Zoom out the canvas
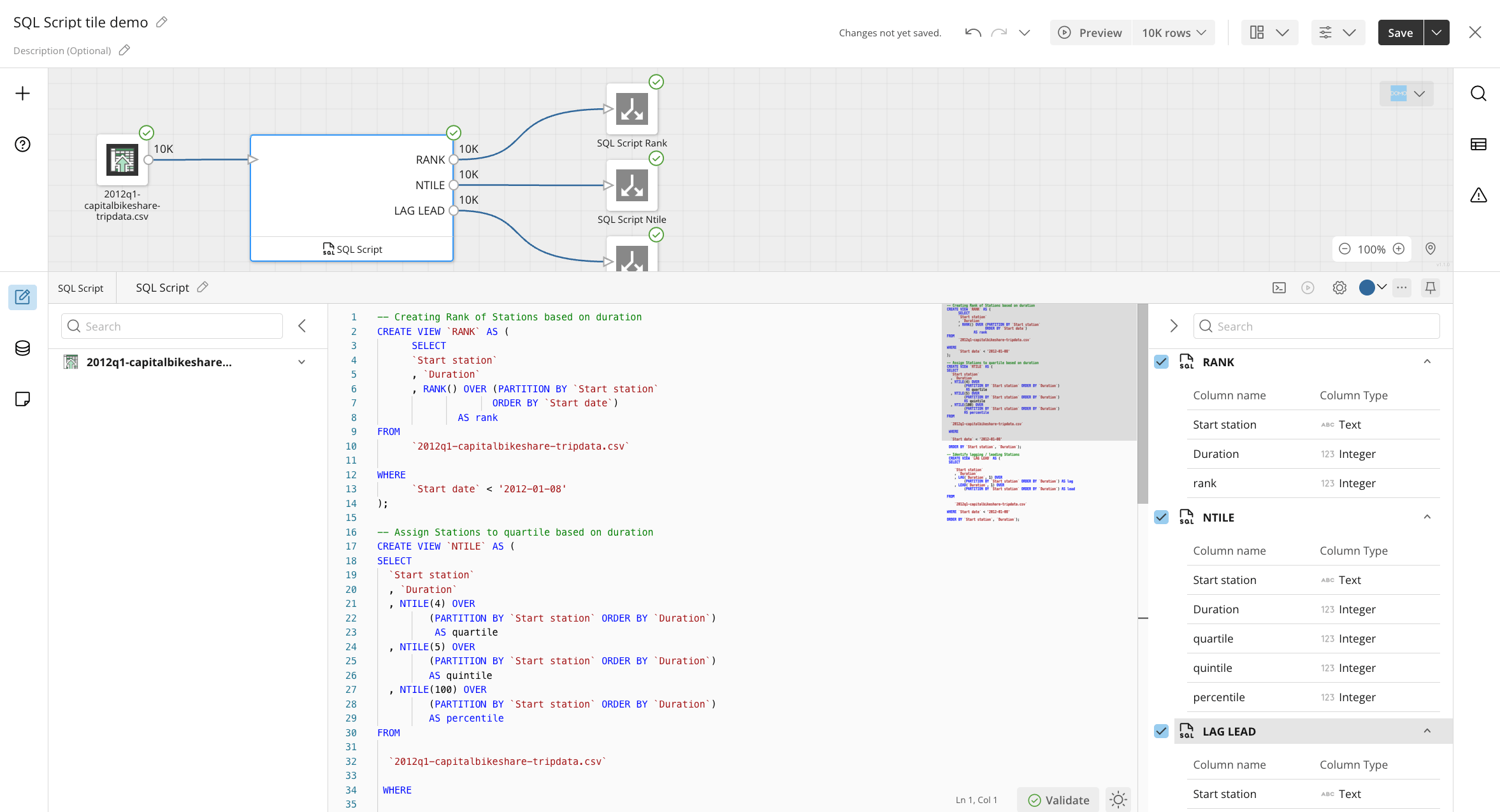 click(1345, 249)
